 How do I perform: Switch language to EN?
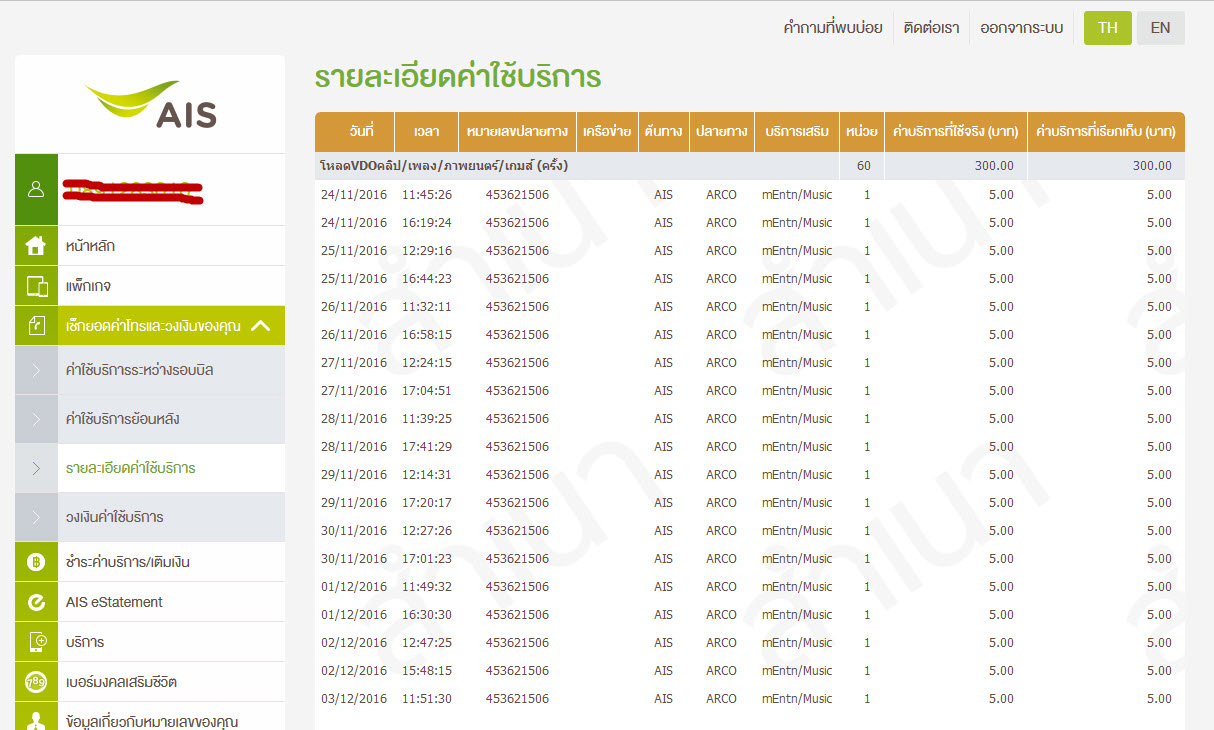point(1160,28)
